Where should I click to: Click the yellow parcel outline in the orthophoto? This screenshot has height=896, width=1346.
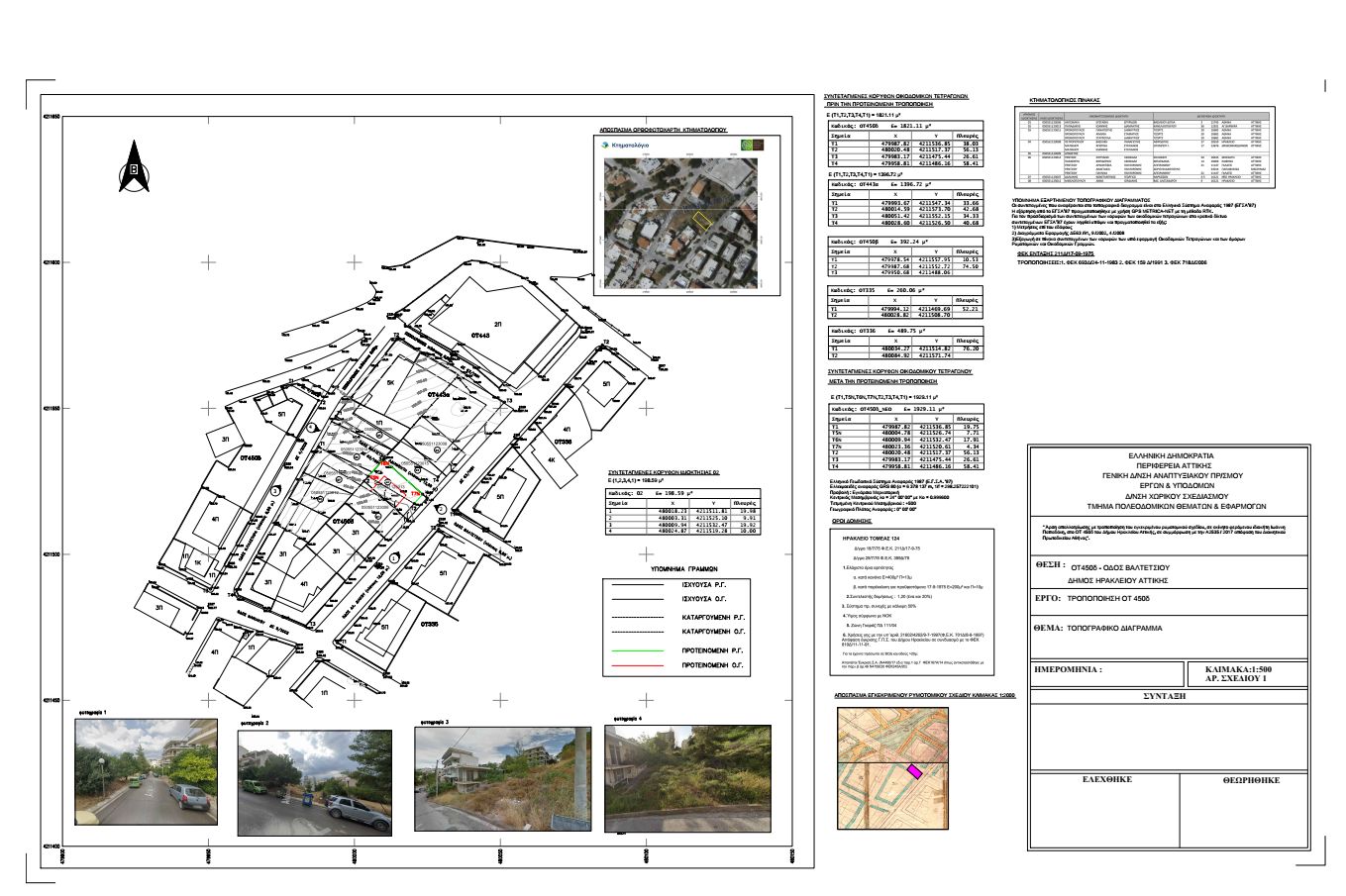pyautogui.click(x=700, y=219)
